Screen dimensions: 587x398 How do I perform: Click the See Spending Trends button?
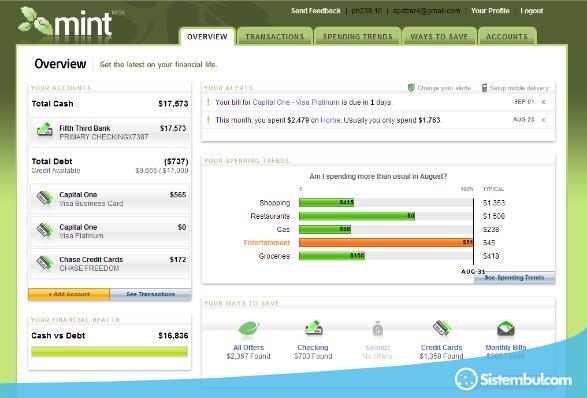point(514,277)
